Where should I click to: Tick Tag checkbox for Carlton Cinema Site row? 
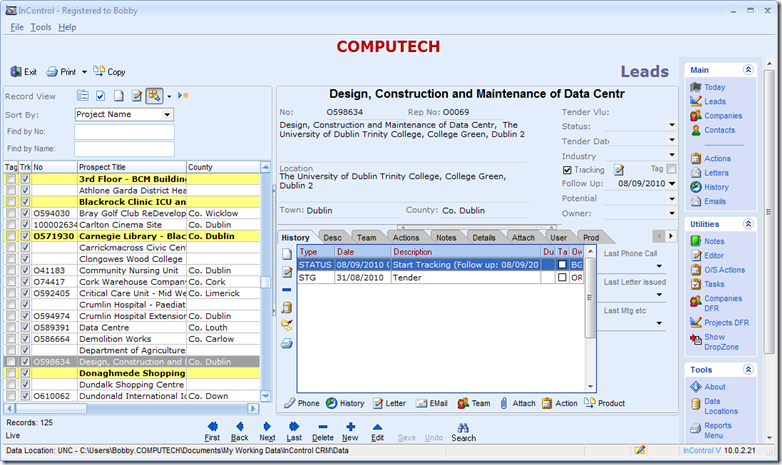coord(10,225)
